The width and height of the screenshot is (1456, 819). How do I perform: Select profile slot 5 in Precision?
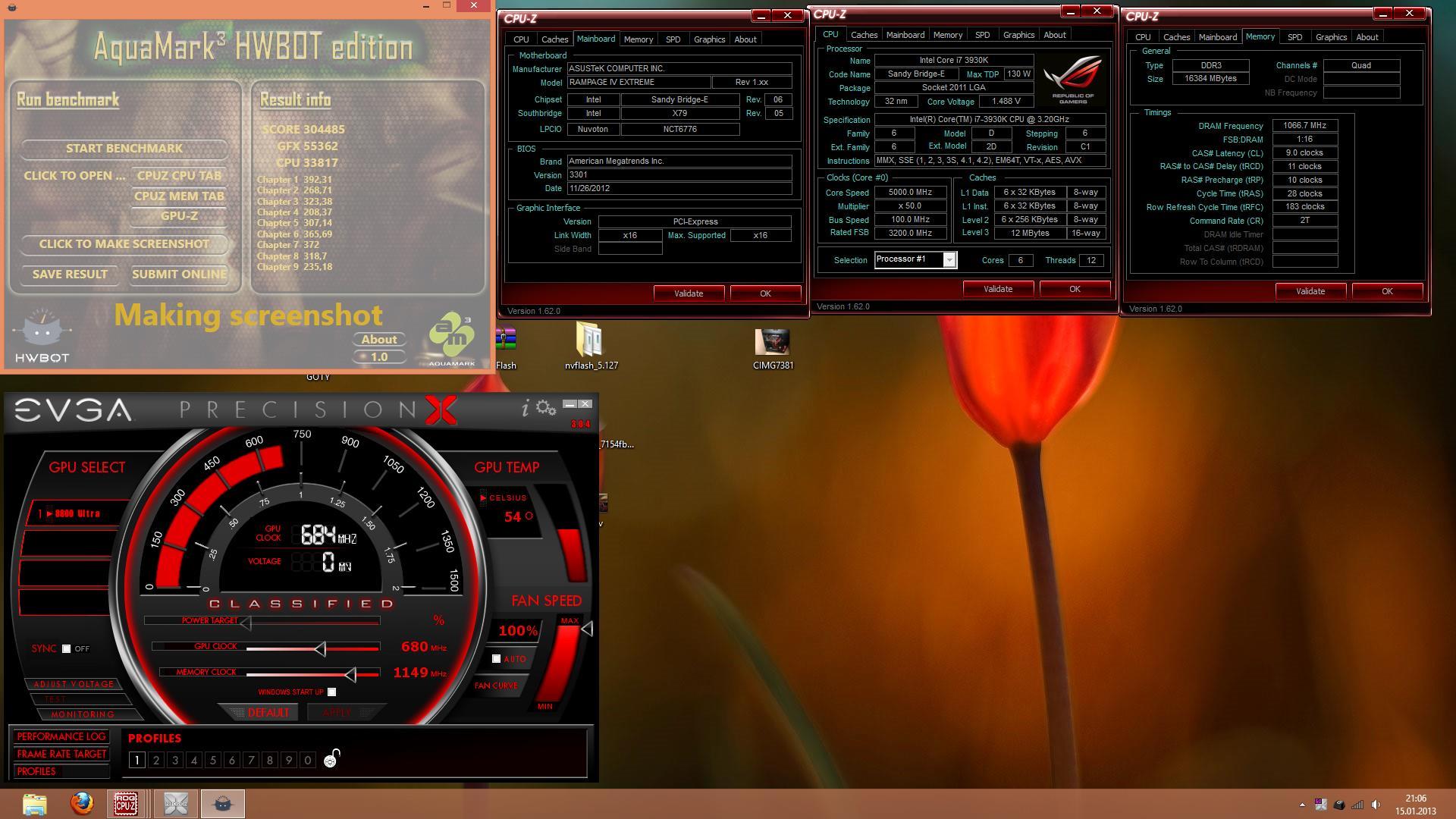213,760
